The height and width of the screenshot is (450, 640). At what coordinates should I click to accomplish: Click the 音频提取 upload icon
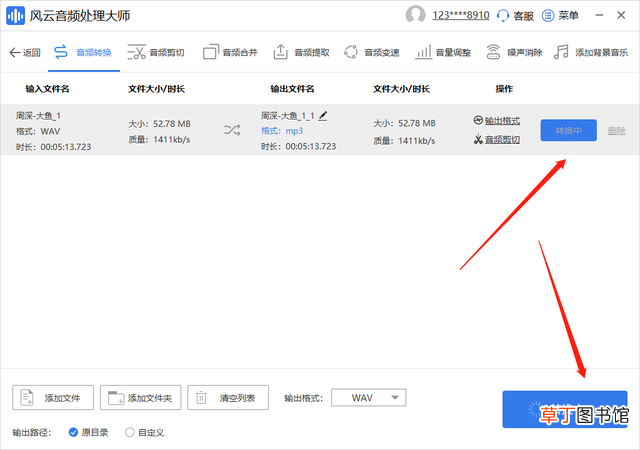click(x=280, y=52)
